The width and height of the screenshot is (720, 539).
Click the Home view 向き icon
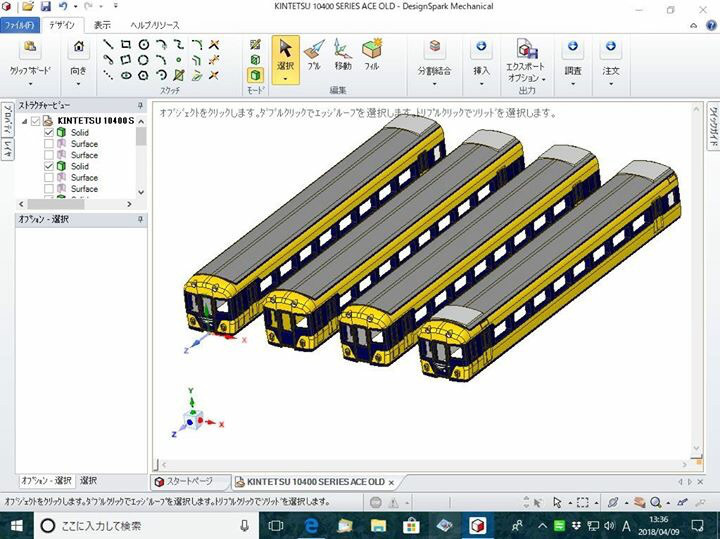(79, 46)
